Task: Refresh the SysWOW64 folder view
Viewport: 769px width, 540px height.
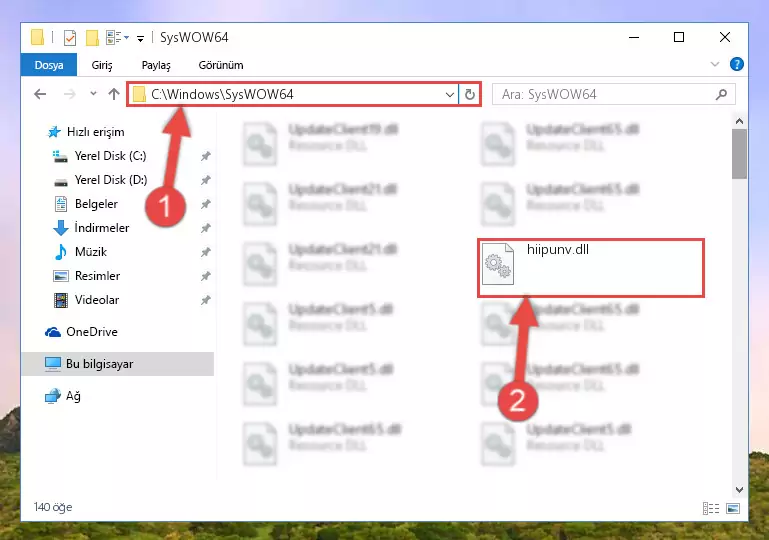Action: pyautogui.click(x=469, y=94)
